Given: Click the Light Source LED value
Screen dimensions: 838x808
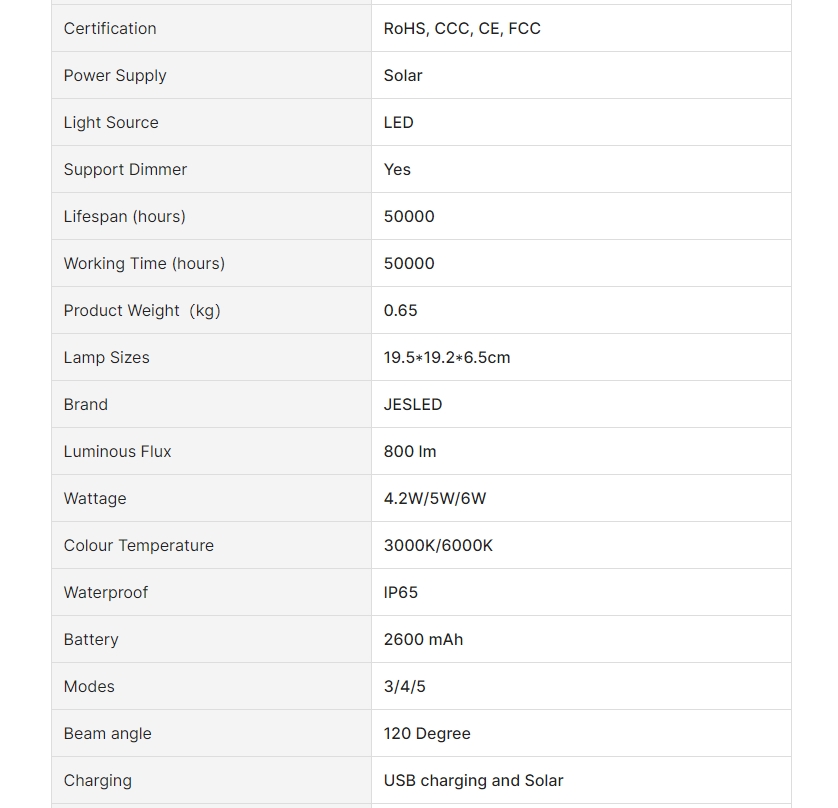Looking at the screenshot, I should tap(399, 122).
